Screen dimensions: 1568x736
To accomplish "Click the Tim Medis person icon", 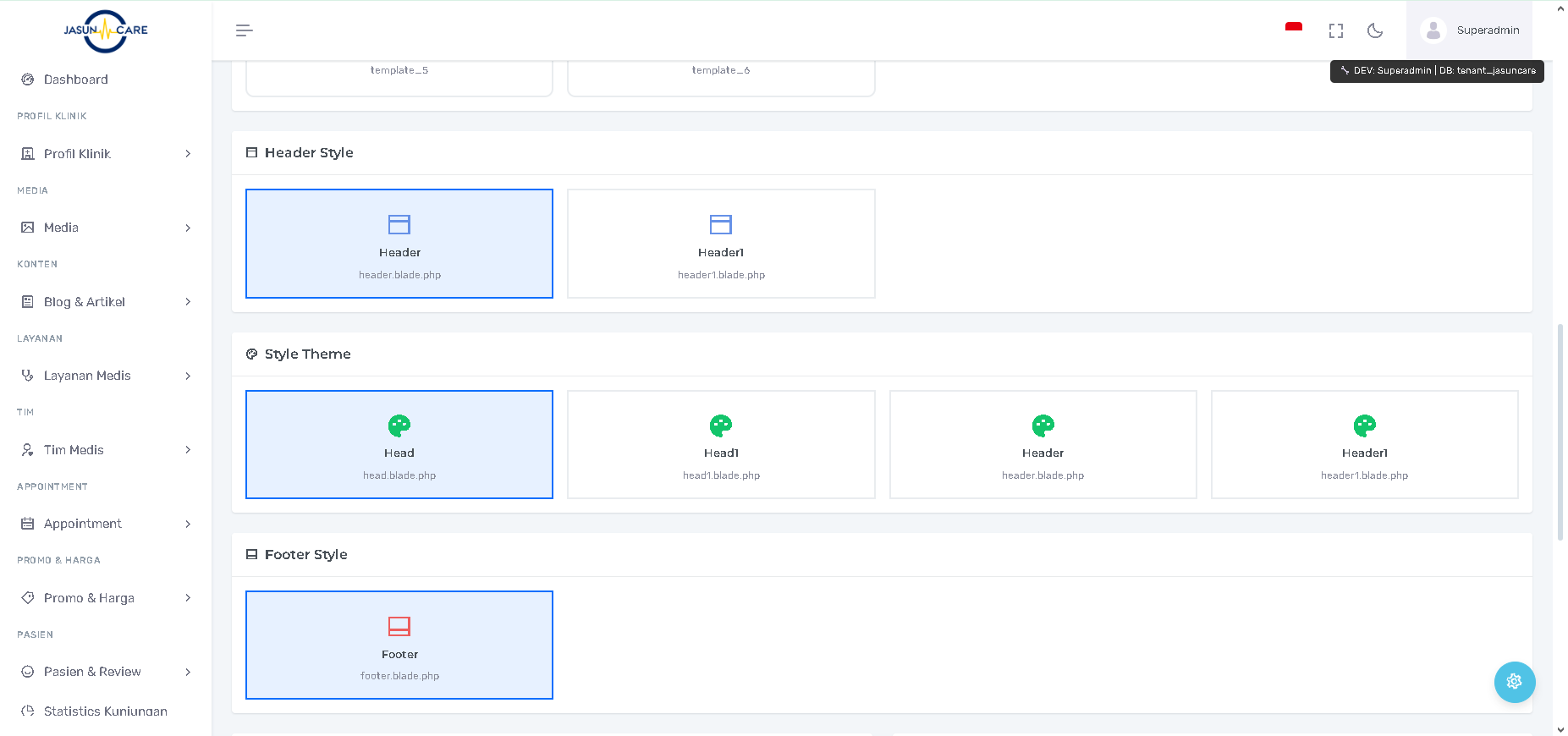I will point(28,450).
